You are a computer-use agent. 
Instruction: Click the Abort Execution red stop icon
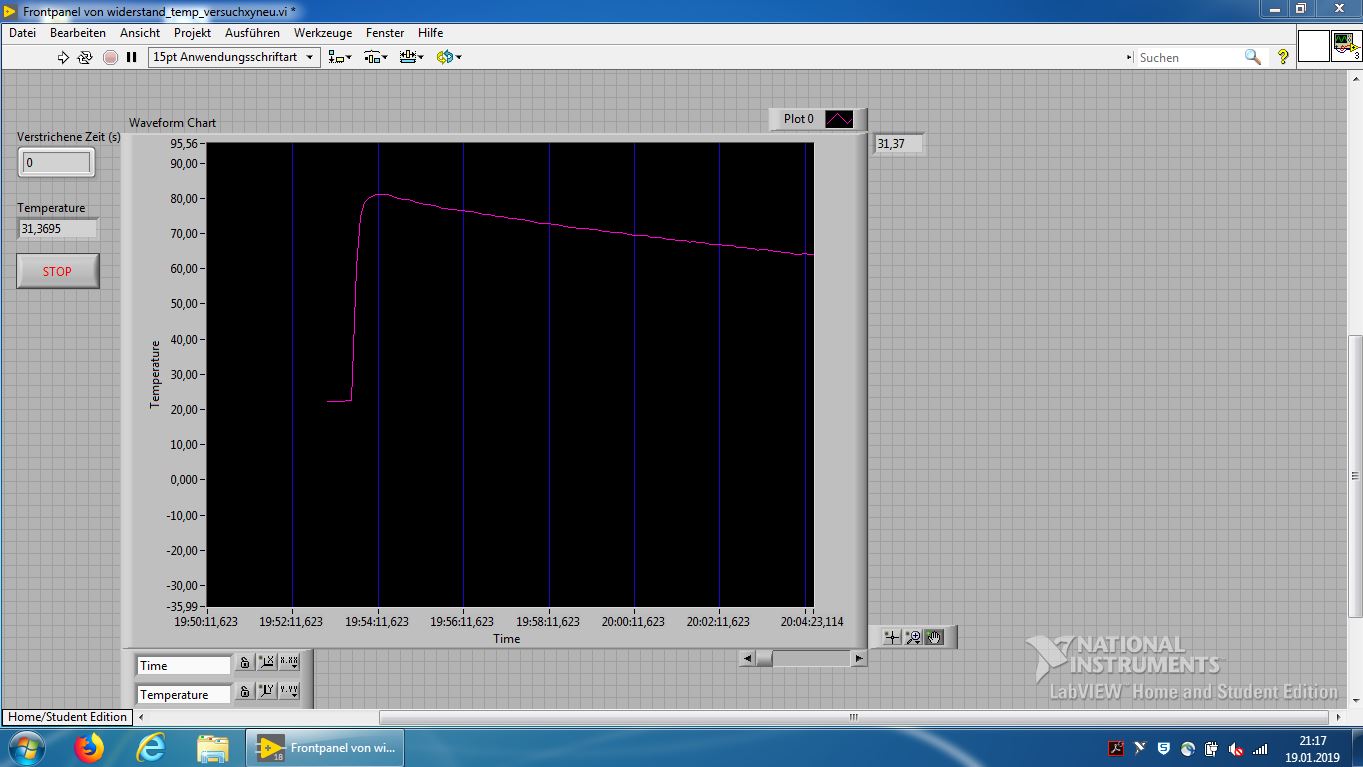pyautogui.click(x=110, y=57)
